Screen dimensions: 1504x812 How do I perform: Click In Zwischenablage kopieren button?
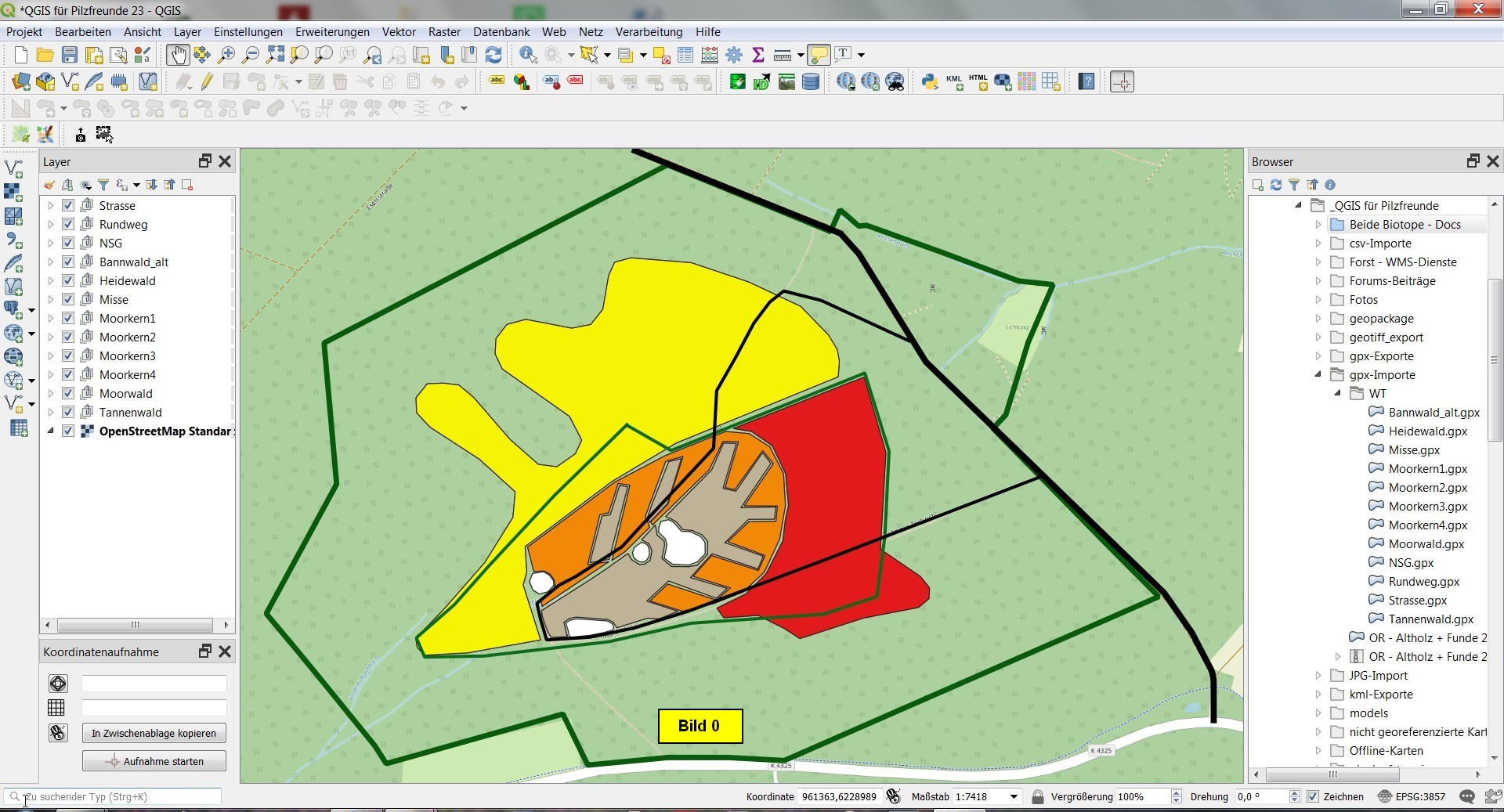(x=154, y=734)
